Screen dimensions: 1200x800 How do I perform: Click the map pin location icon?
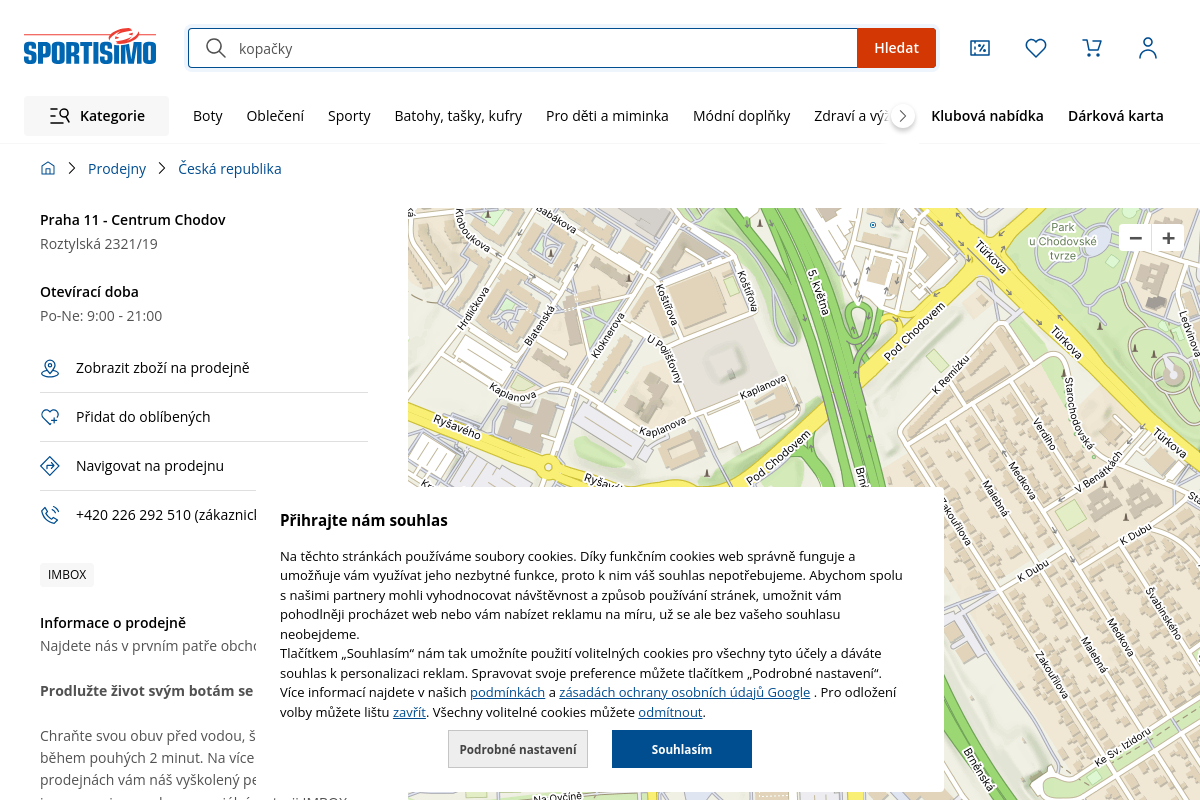50,369
